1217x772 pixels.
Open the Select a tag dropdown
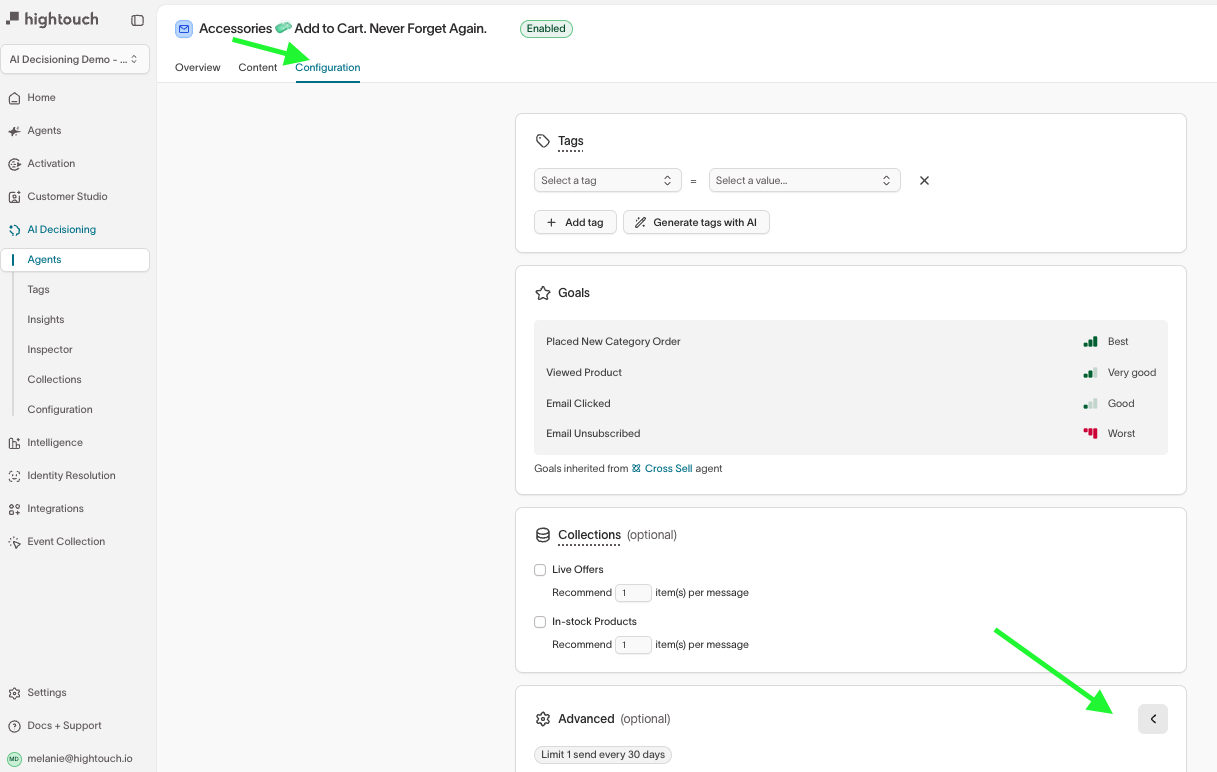coord(607,180)
